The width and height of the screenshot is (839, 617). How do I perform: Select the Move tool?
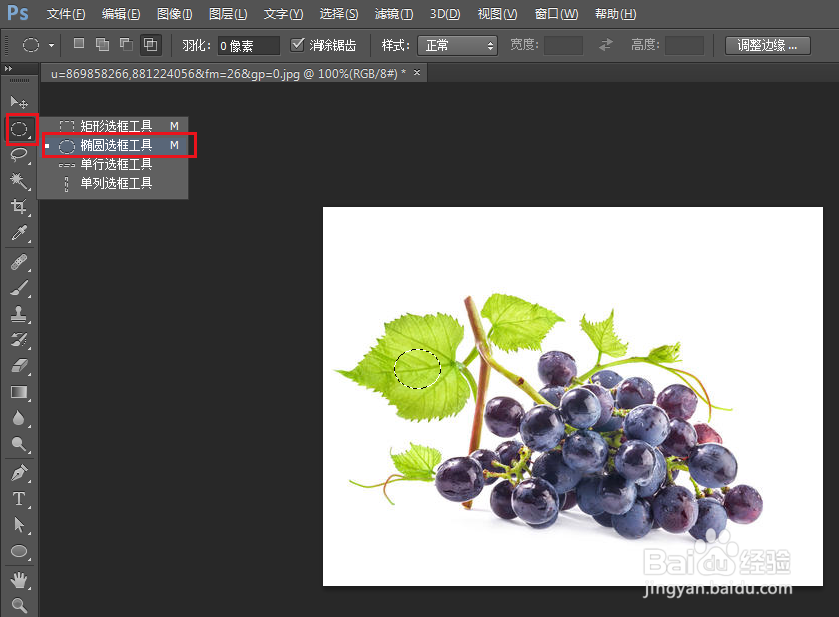click(x=20, y=101)
